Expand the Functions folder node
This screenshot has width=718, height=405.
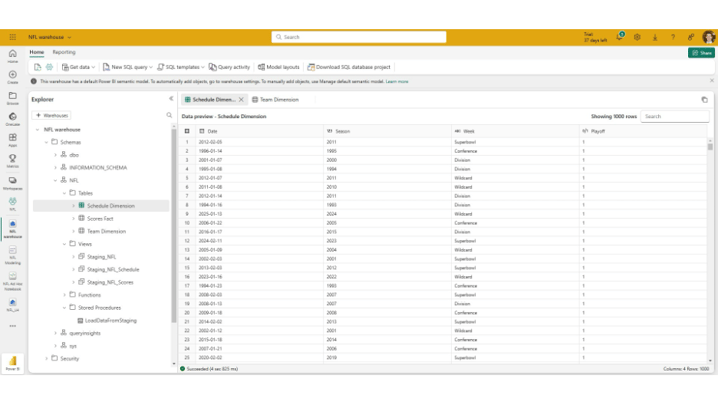64,295
